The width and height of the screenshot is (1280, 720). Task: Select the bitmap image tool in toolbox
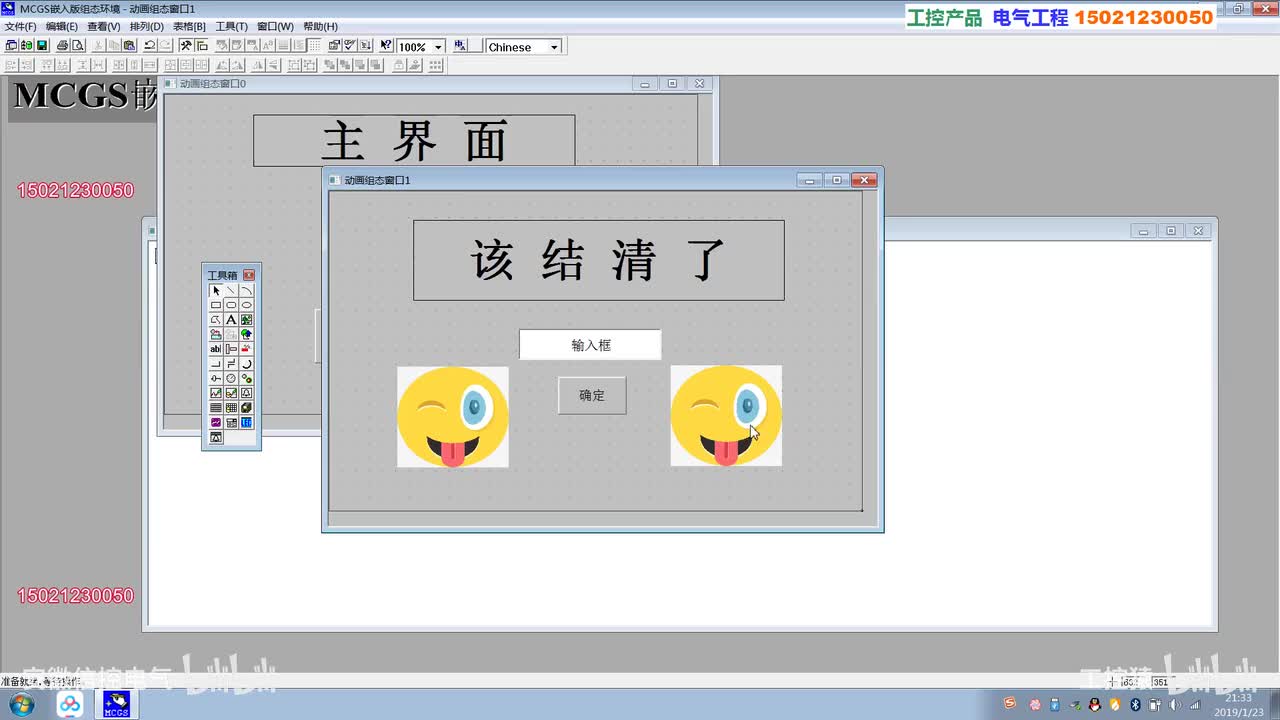[x=246, y=320]
